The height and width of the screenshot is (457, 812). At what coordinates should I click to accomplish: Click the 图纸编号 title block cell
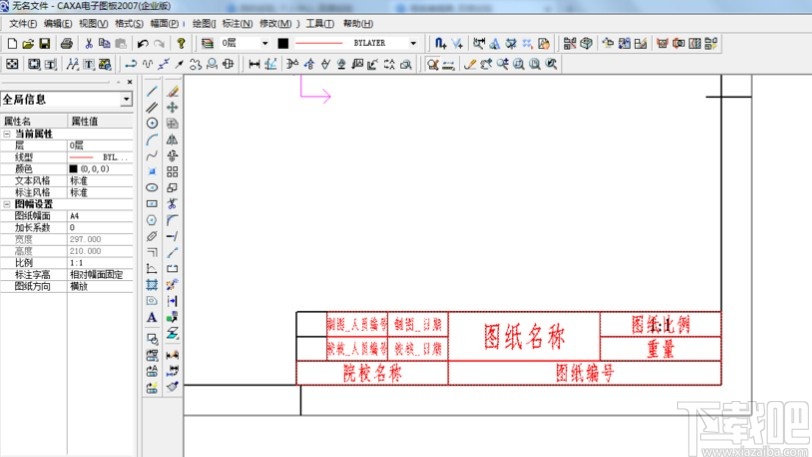[585, 373]
